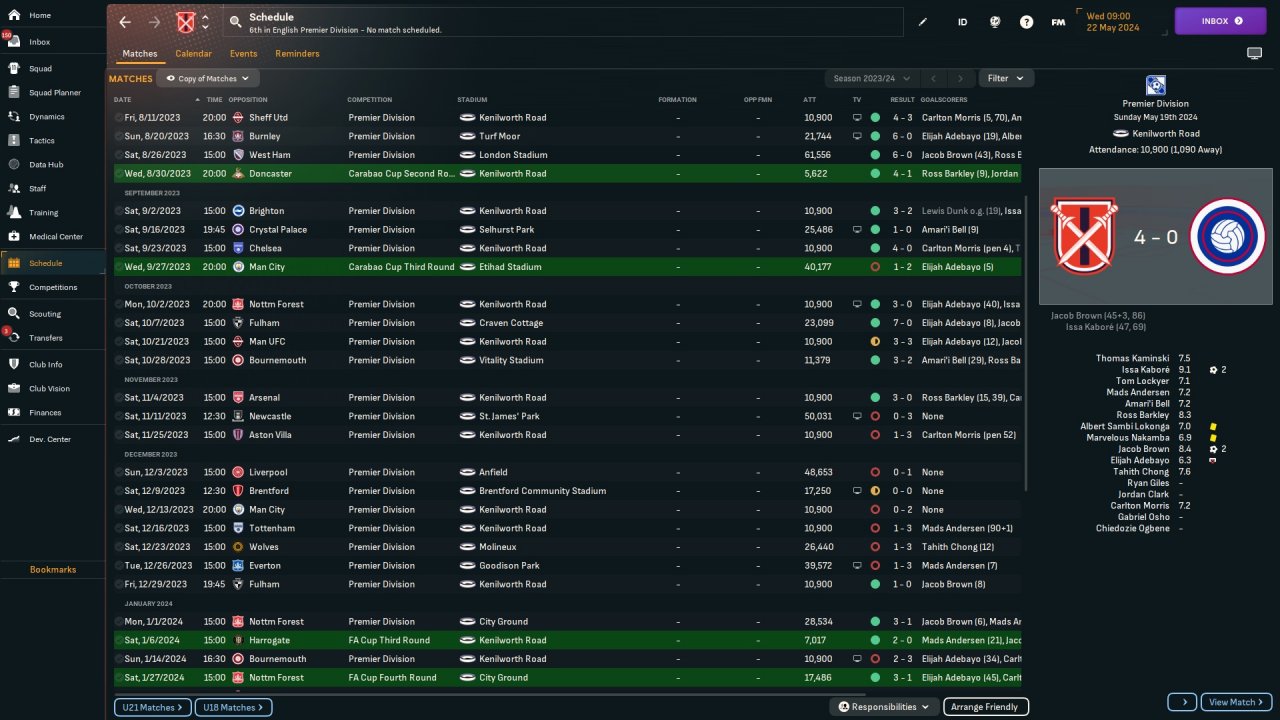Open Tactics from the sidebar
The image size is (1280, 720).
[52, 141]
